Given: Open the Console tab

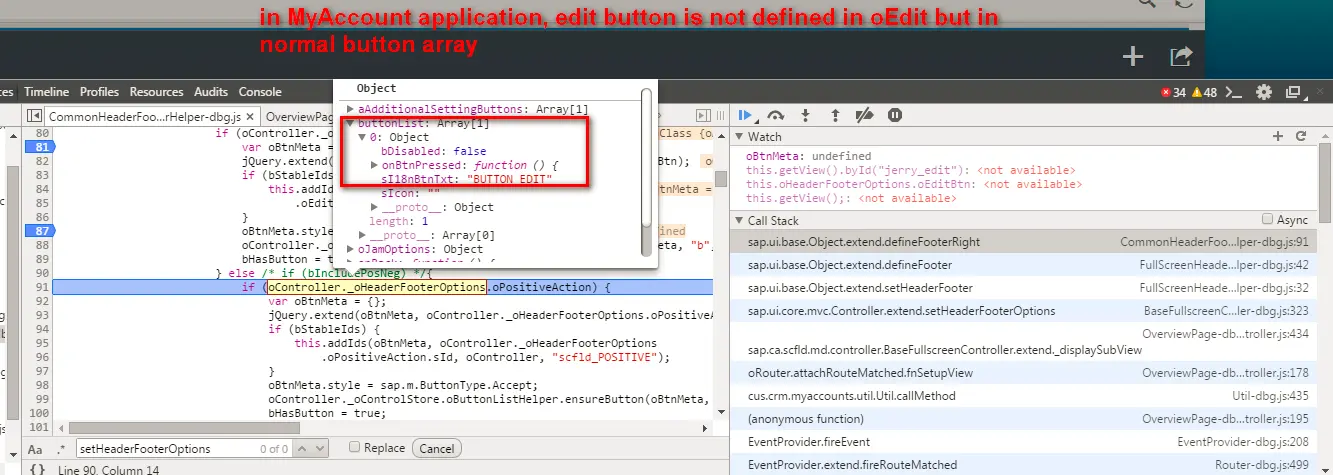Looking at the screenshot, I should pyautogui.click(x=259, y=92).
